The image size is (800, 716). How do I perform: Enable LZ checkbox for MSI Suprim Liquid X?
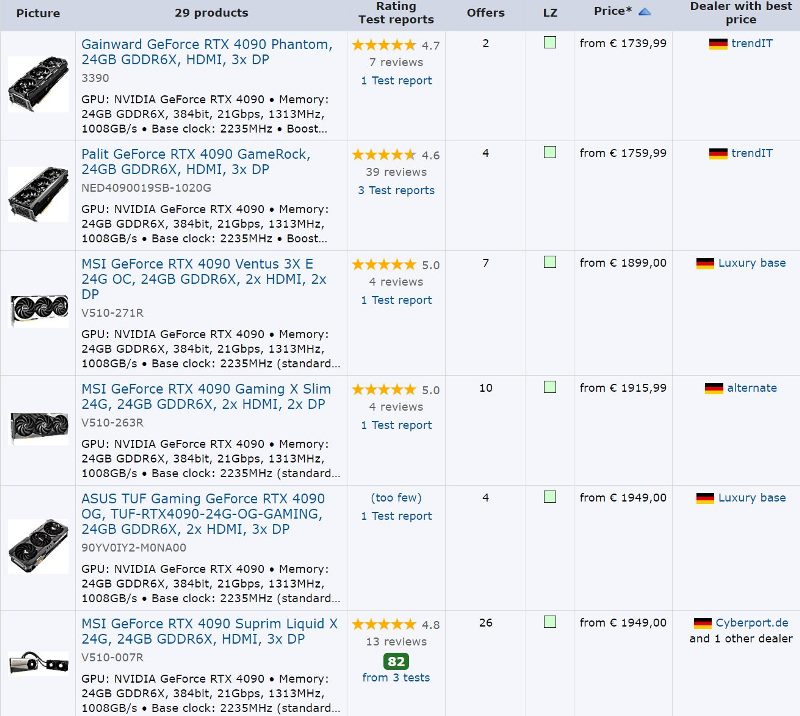pos(550,622)
